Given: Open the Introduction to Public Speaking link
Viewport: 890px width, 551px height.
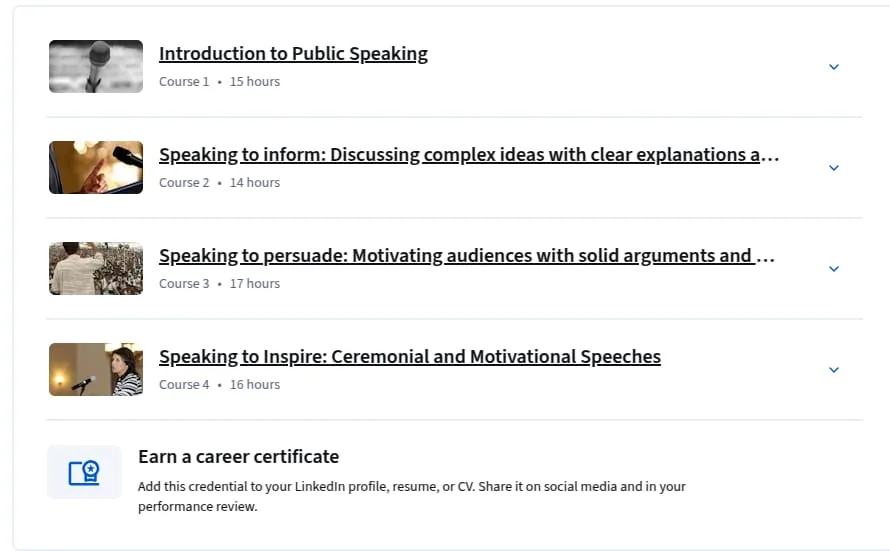Looking at the screenshot, I should click(293, 54).
